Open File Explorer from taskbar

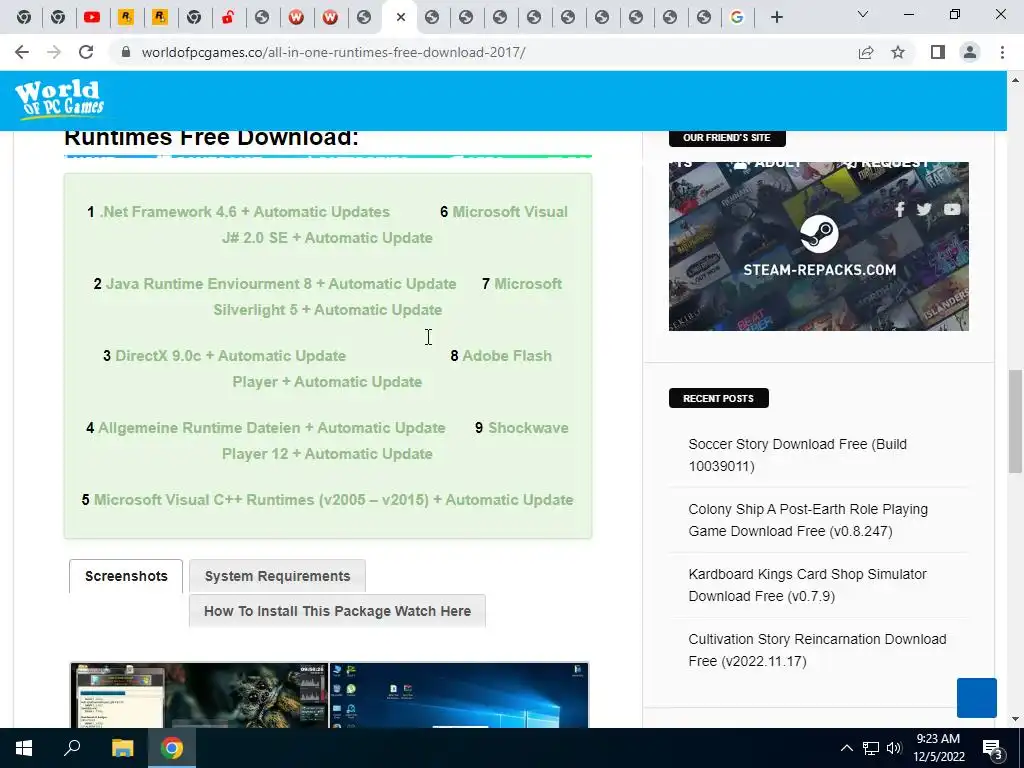click(x=122, y=748)
